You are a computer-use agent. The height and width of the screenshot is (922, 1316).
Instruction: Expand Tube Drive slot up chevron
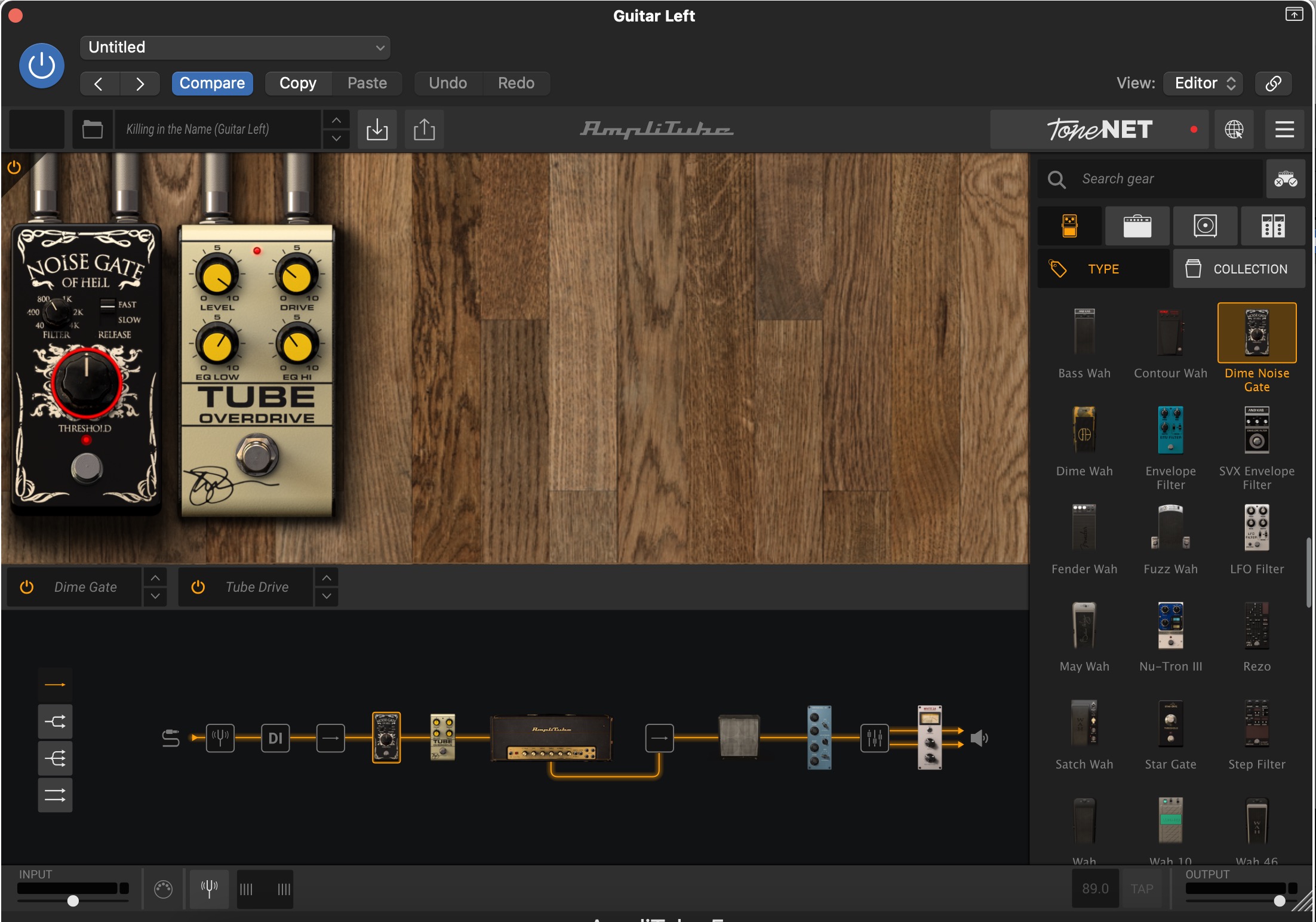pyautogui.click(x=327, y=577)
